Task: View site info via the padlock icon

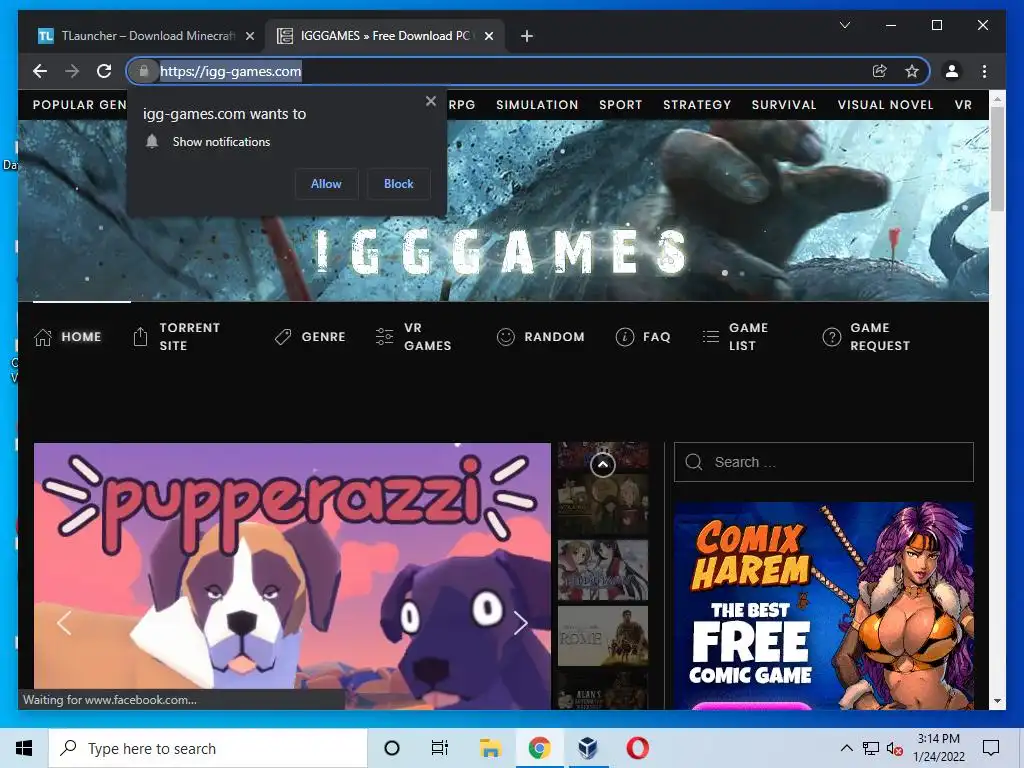Action: click(144, 71)
